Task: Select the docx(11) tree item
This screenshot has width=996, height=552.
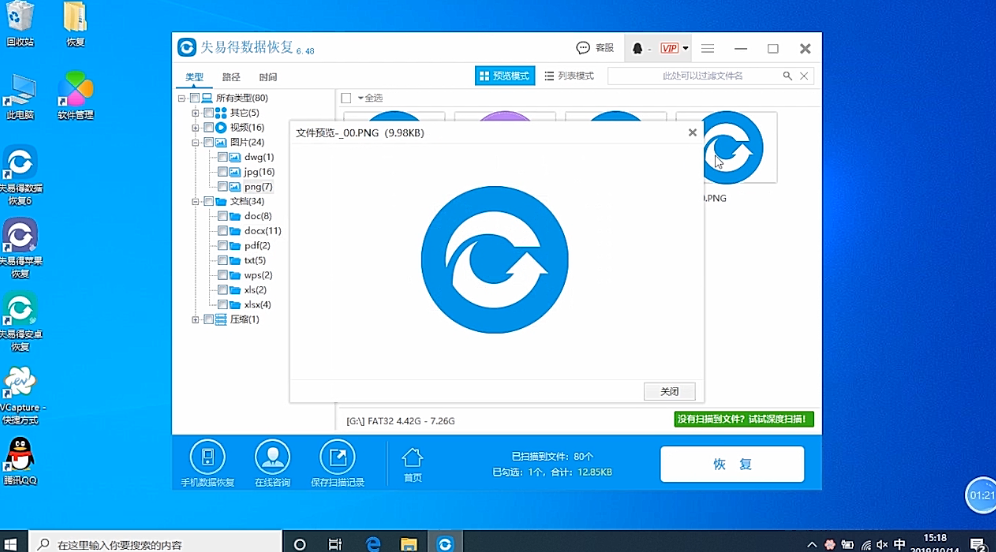Action: point(262,231)
